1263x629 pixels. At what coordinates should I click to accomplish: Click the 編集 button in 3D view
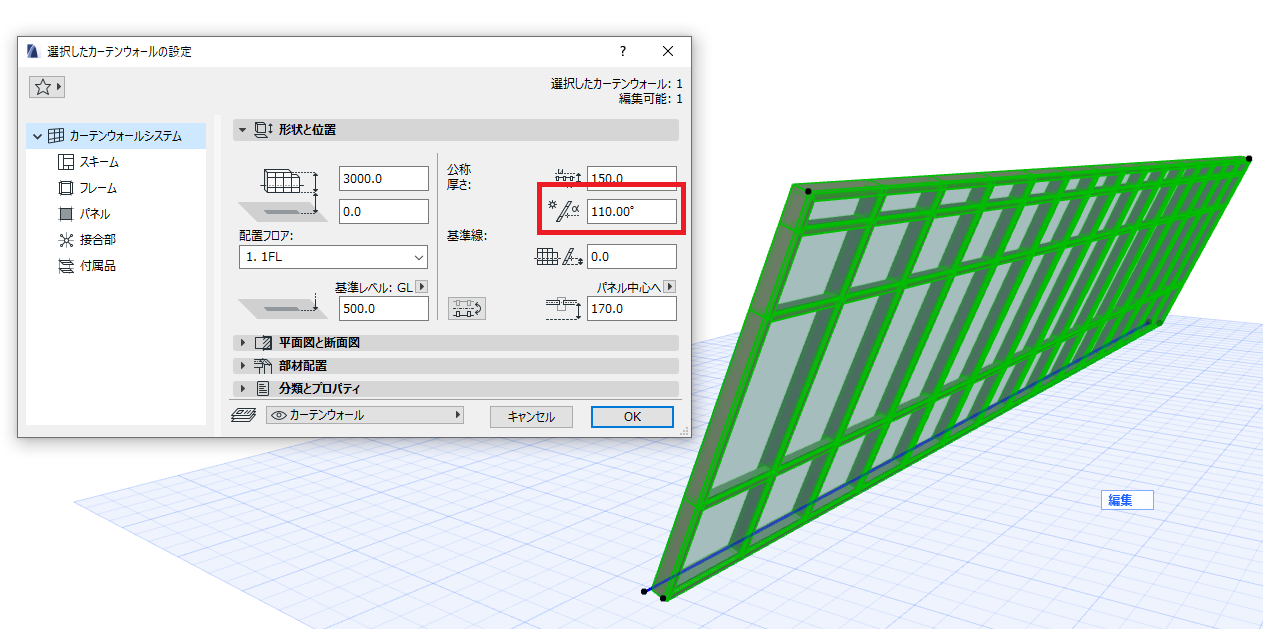[1127, 500]
